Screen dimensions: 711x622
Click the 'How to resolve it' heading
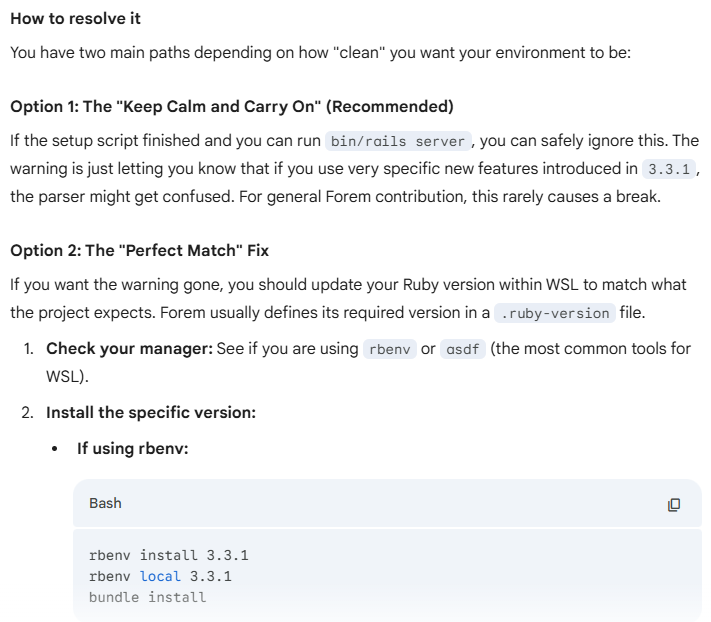click(x=75, y=19)
